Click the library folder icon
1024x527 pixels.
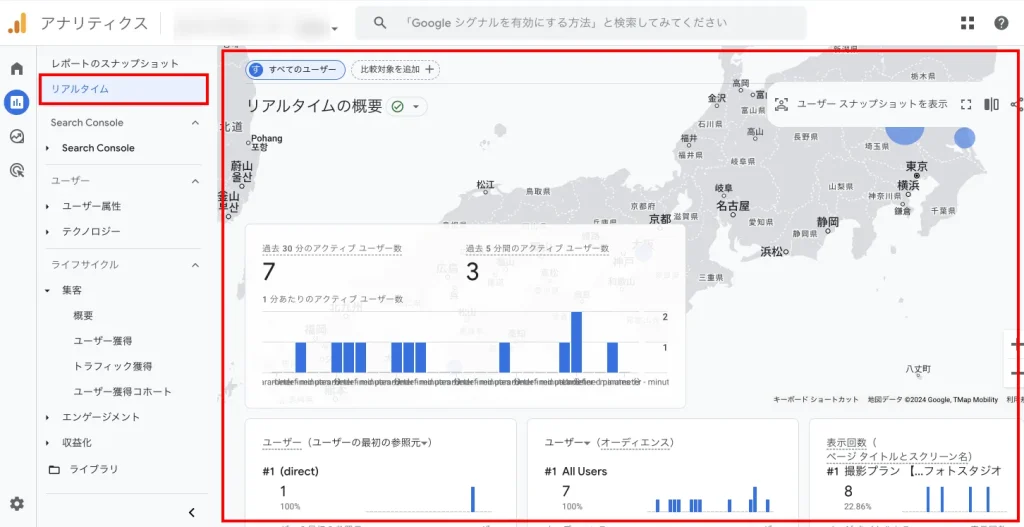coord(54,470)
